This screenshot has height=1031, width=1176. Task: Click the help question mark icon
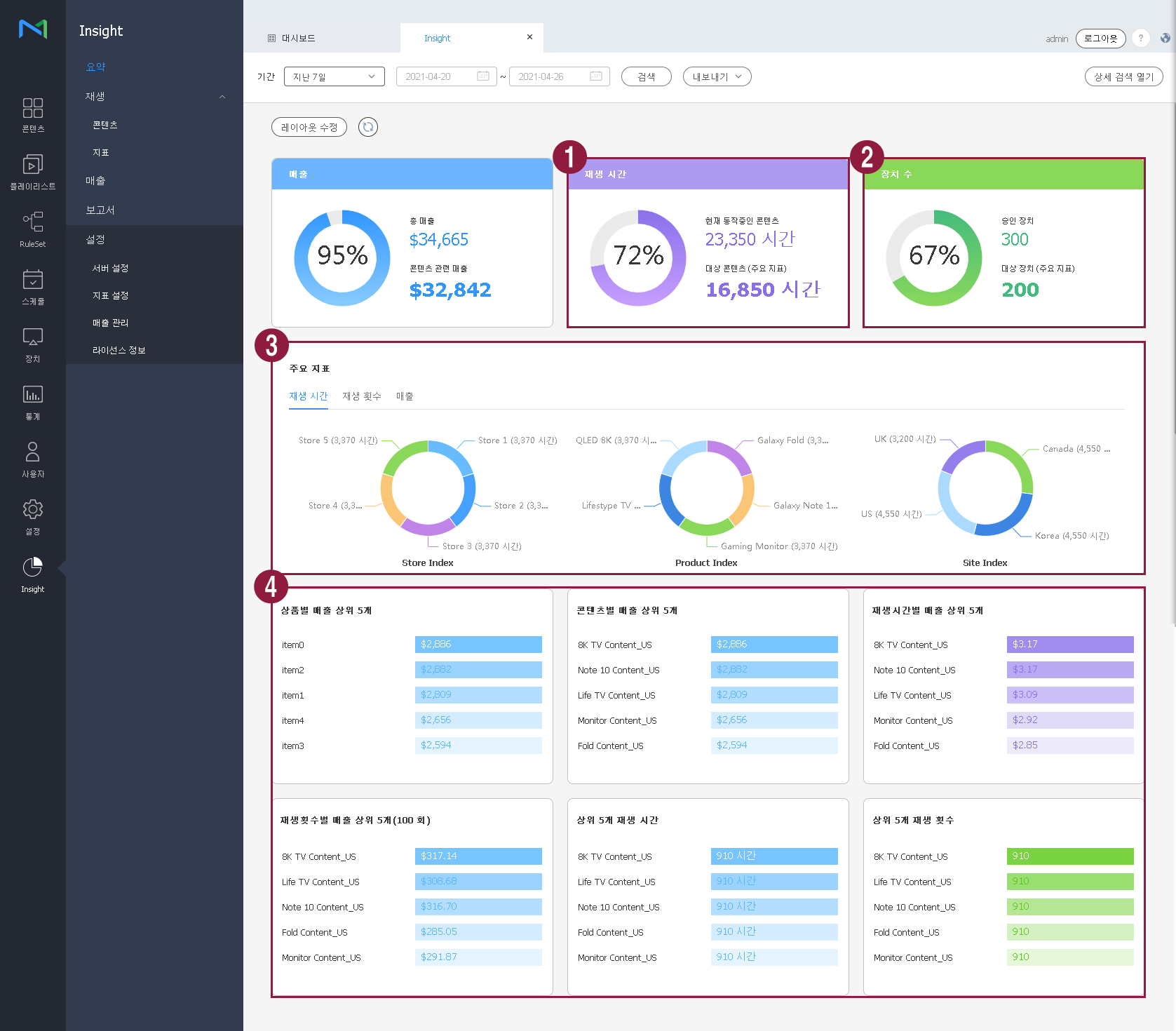click(x=1141, y=39)
